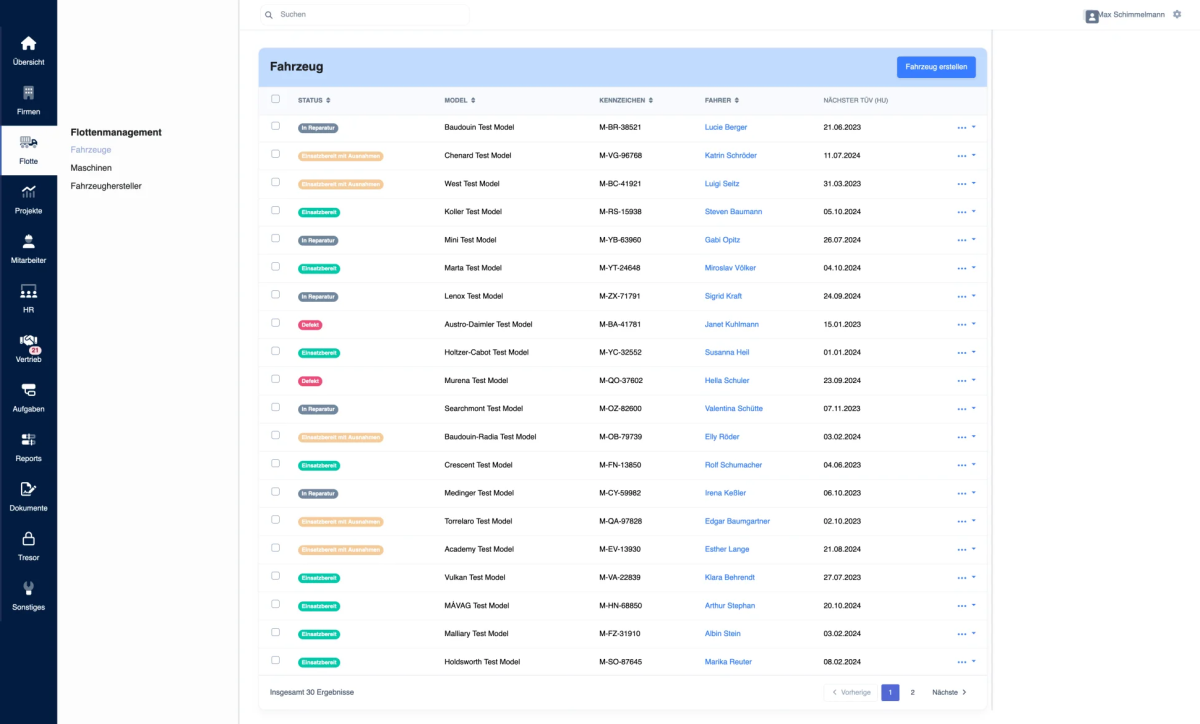Switch to the Fahrzeughersteller section
Screen dimensions: 1200x724
coord(105,185)
